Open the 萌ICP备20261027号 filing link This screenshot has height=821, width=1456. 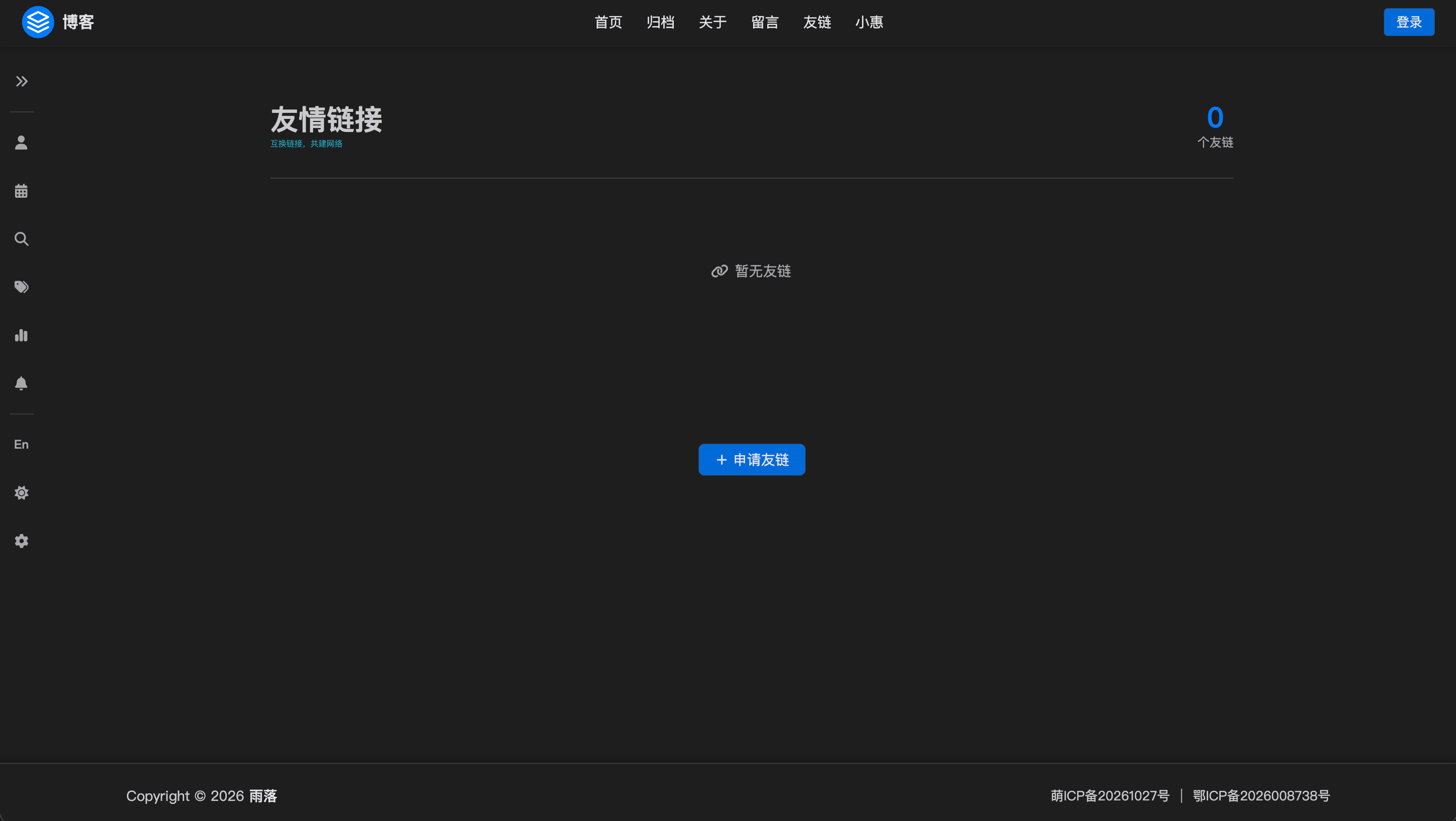coord(1109,795)
